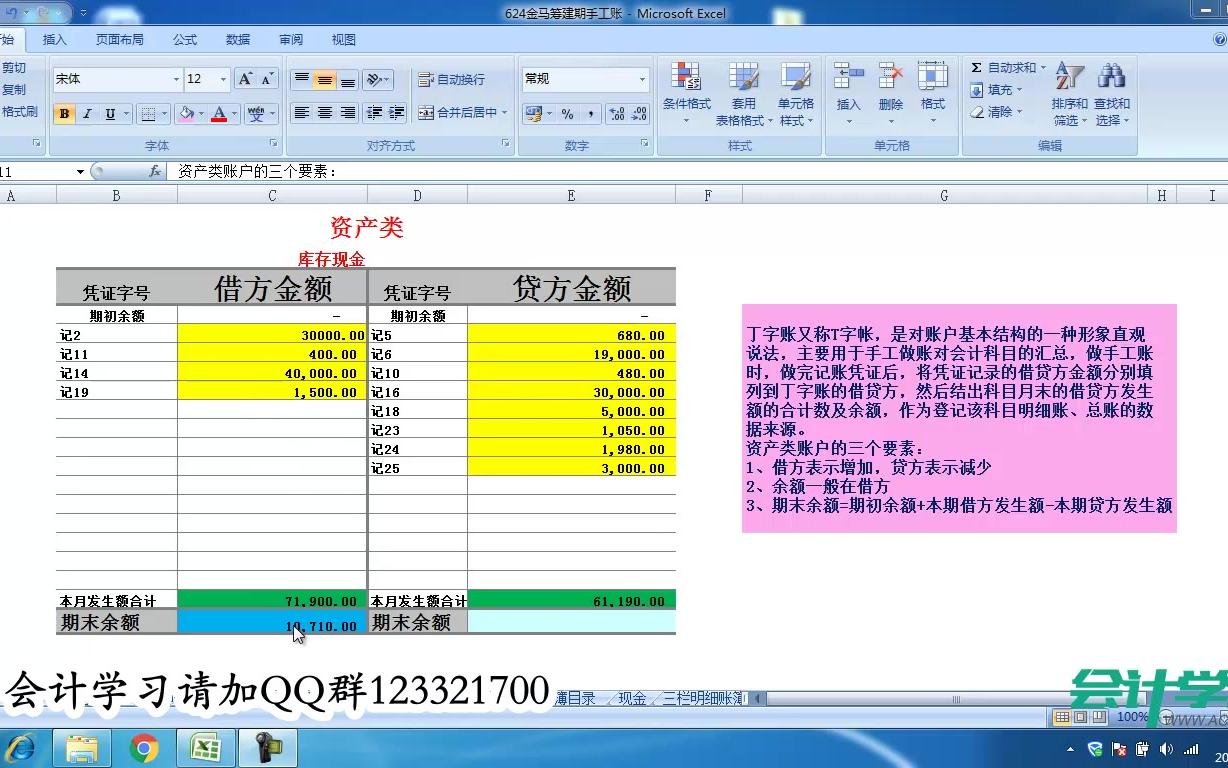Open Chrome from the taskbar
1228x768 pixels.
143,748
